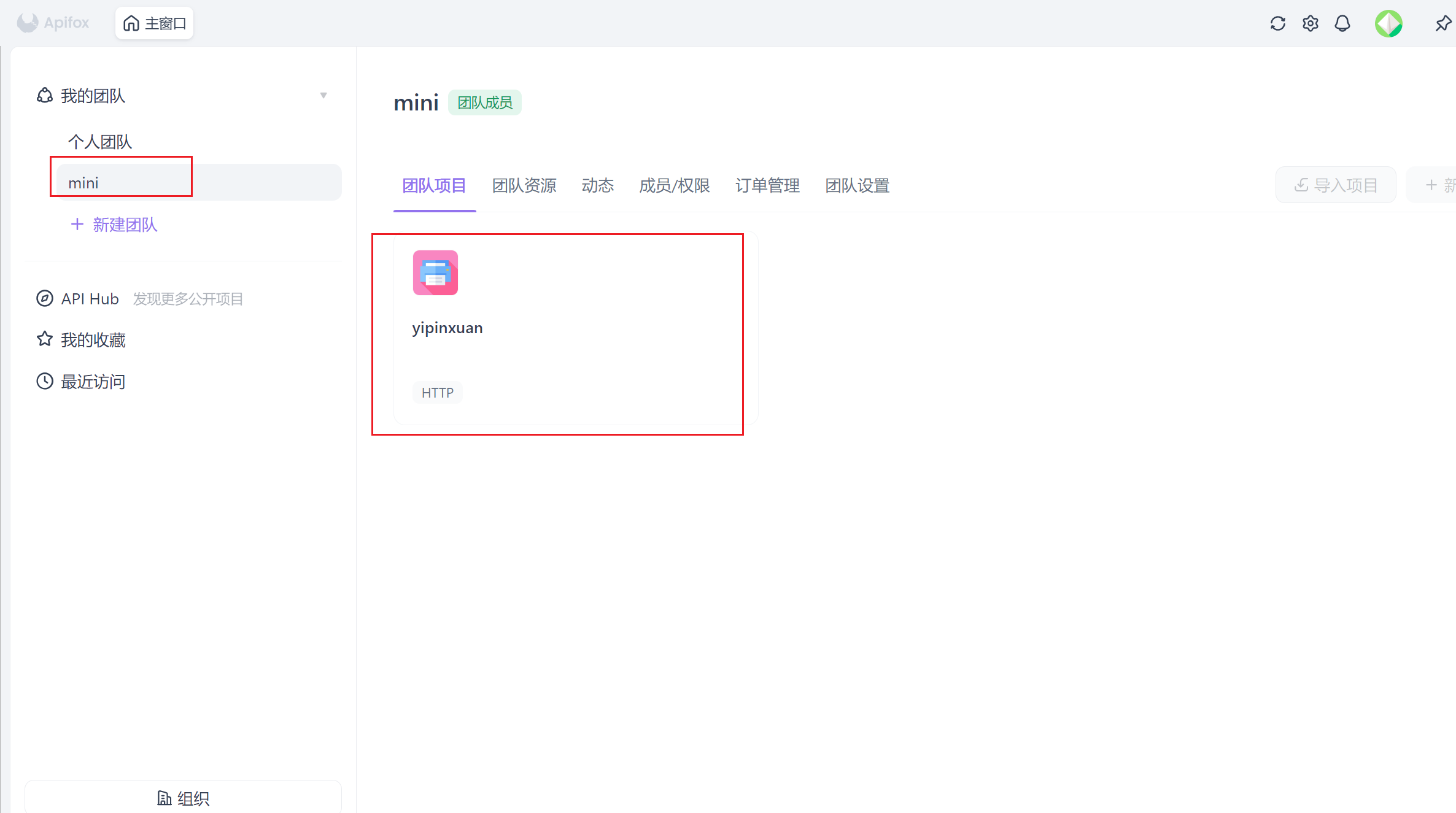Select 个人团队 in team list
1456x813 pixels.
coord(100,142)
